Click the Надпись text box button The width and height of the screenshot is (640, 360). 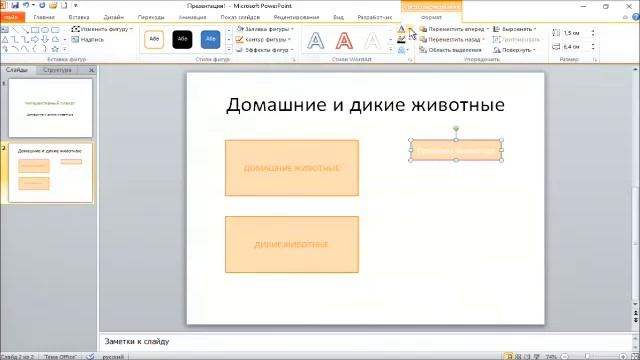pyautogui.click(x=88, y=40)
